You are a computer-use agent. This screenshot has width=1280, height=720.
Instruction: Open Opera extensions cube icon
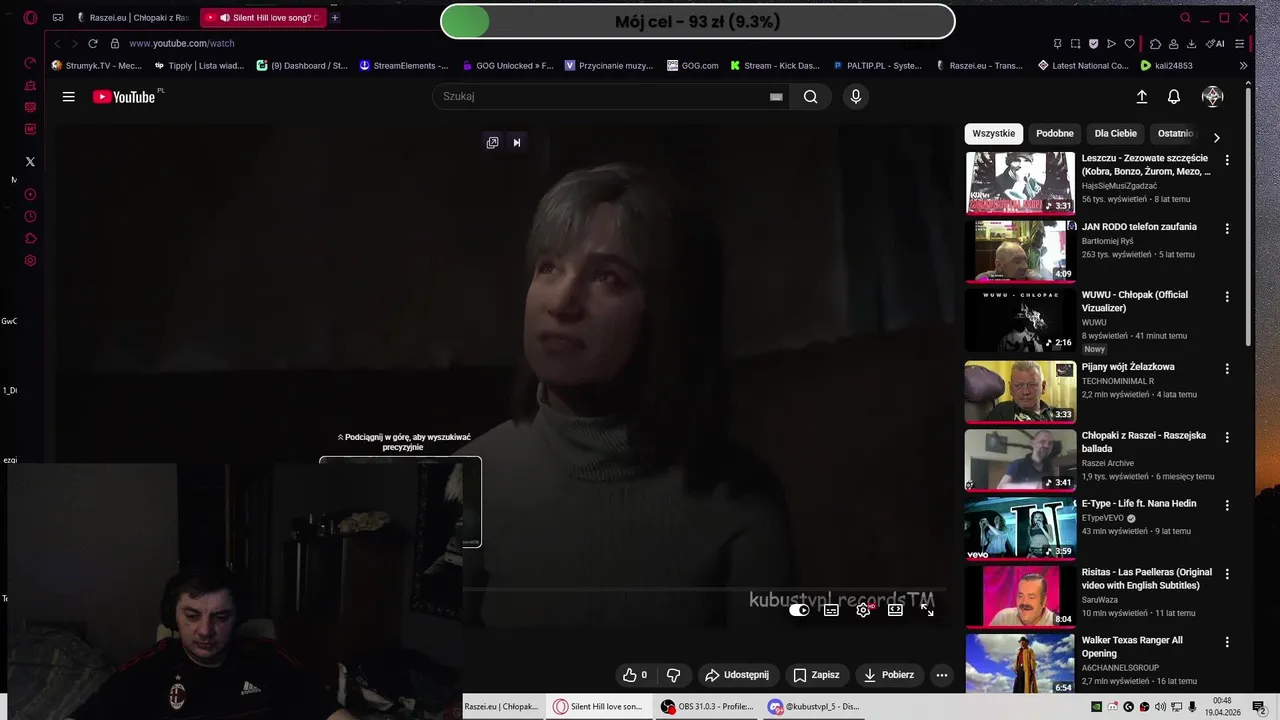tap(1155, 44)
